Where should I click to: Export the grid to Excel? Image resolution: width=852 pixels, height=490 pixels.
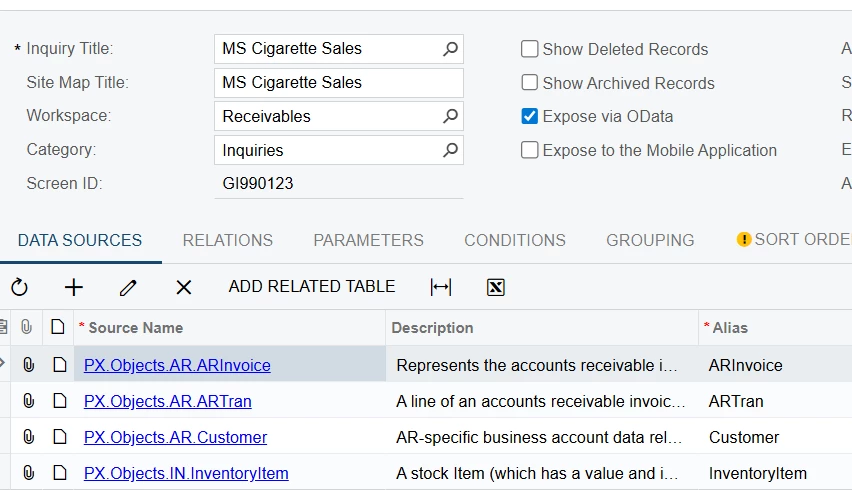(x=495, y=287)
